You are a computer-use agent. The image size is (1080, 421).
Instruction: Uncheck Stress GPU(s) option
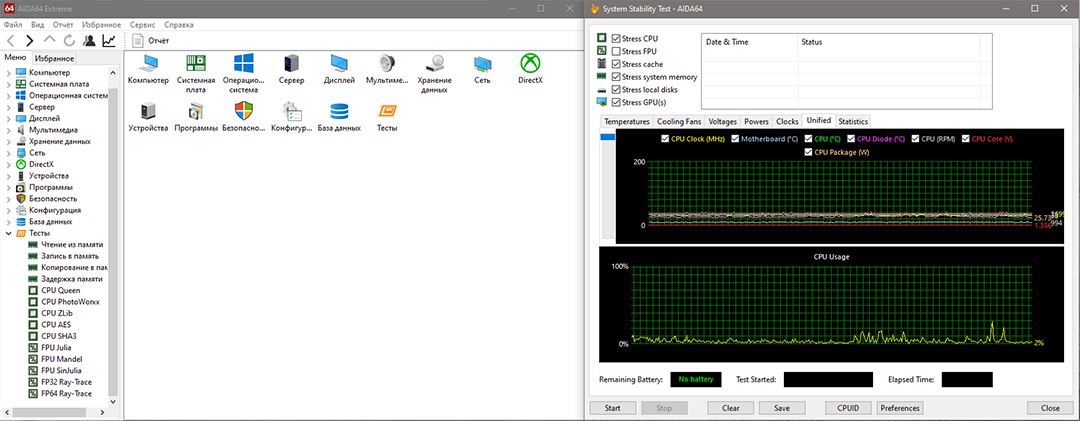[616, 102]
